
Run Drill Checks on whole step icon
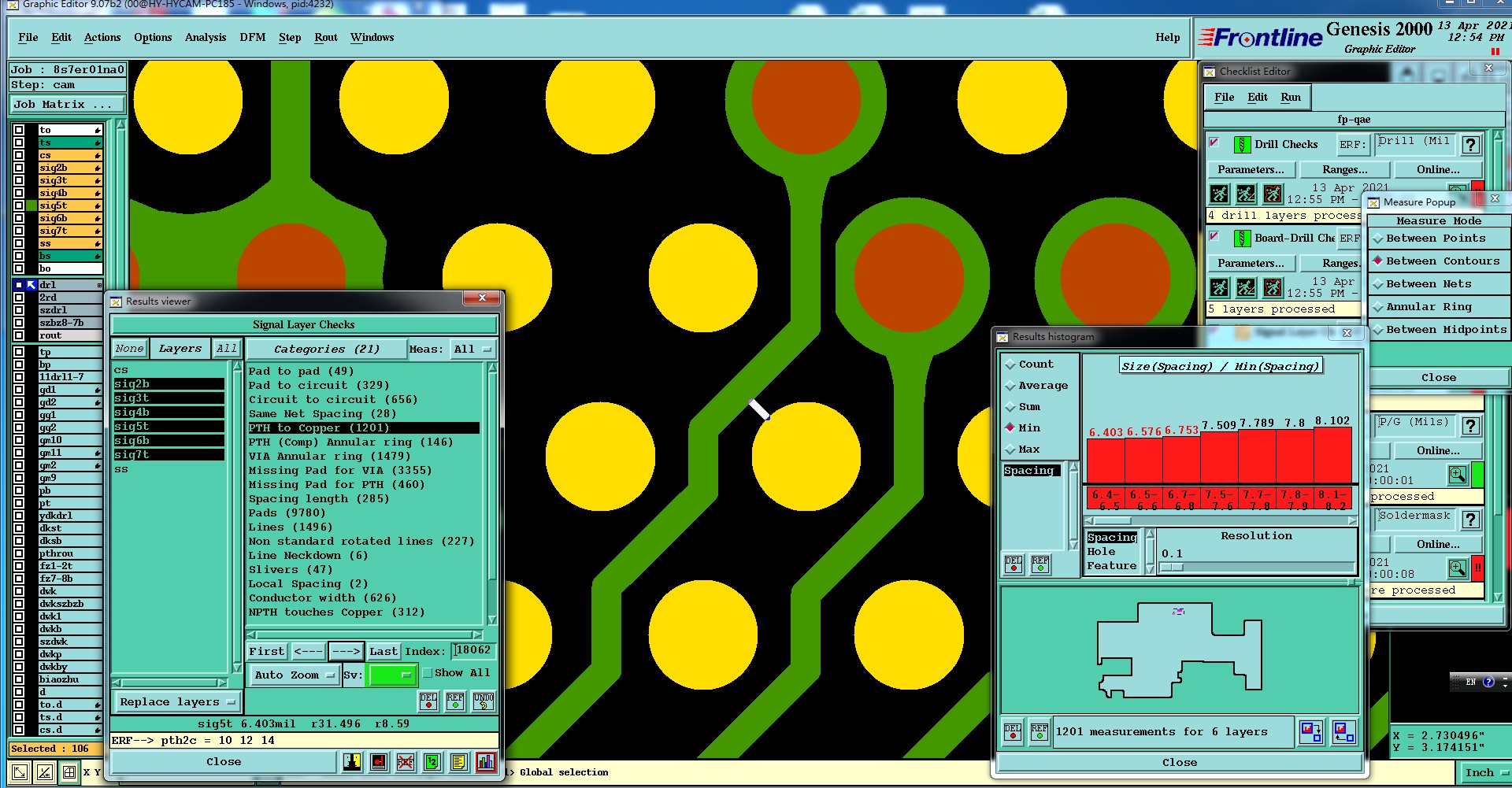point(1219,194)
